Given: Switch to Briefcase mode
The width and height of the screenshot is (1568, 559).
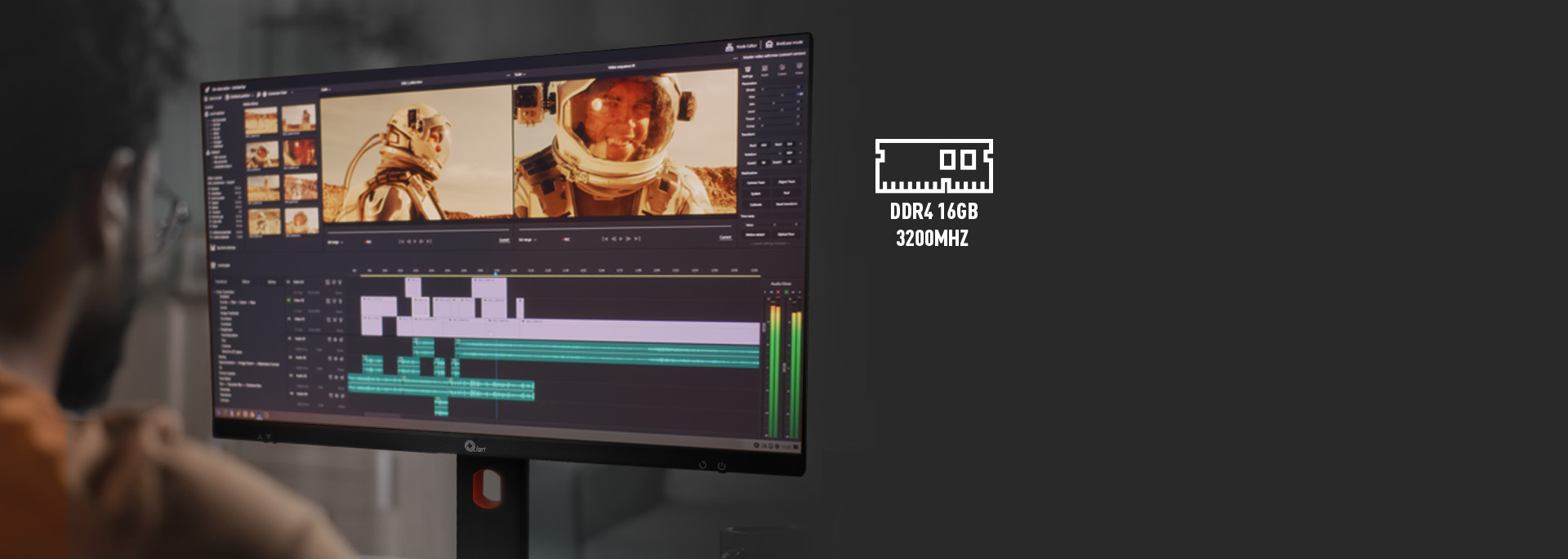Looking at the screenshot, I should [784, 43].
